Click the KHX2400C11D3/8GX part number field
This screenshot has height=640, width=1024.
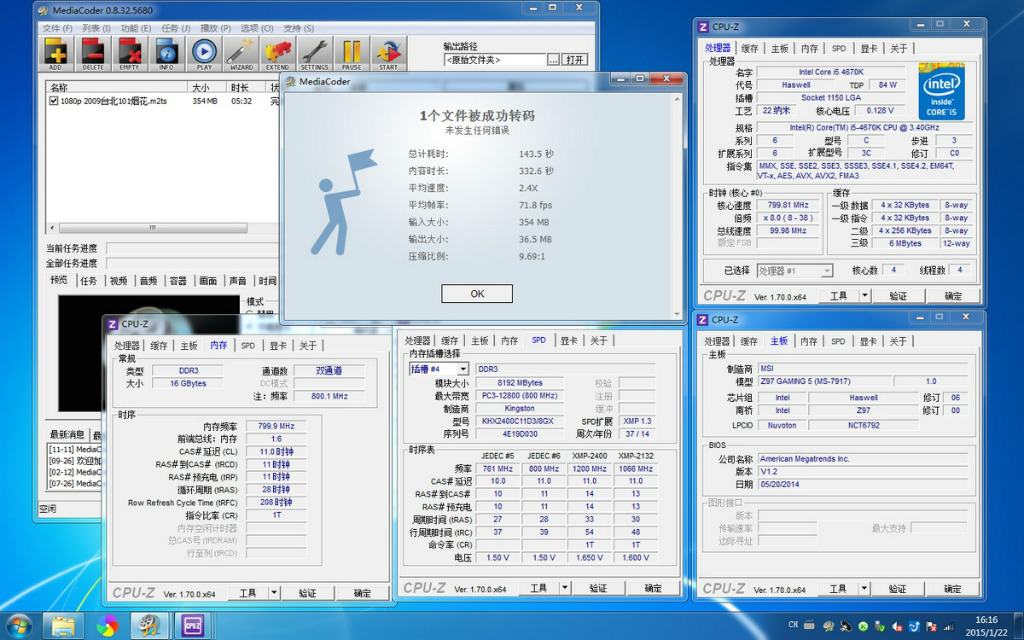point(519,421)
